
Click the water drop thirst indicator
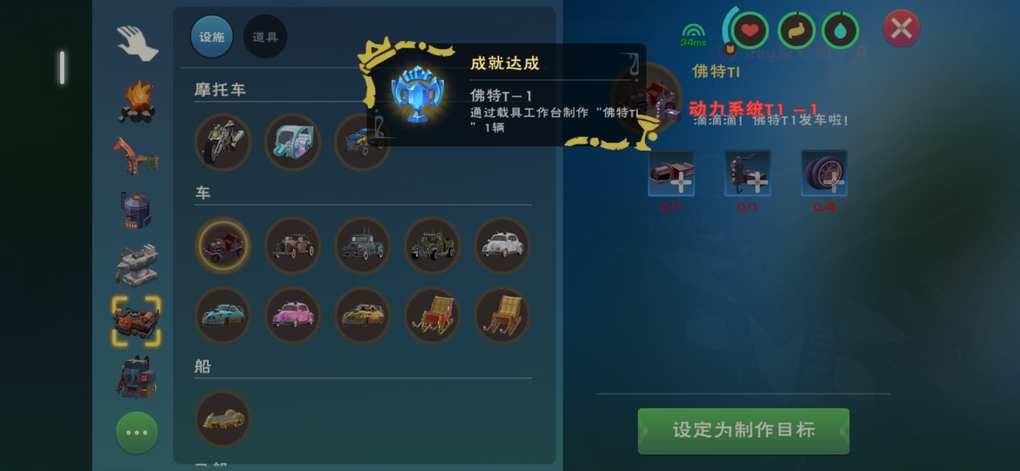point(840,30)
